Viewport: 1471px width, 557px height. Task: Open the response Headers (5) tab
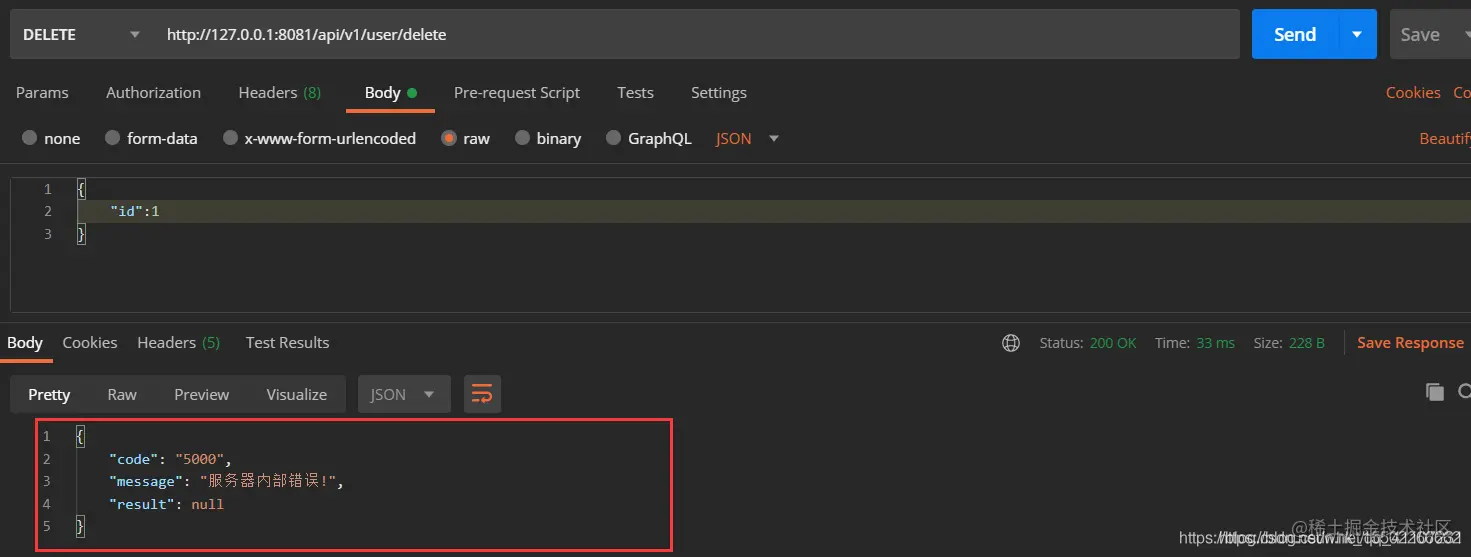178,342
